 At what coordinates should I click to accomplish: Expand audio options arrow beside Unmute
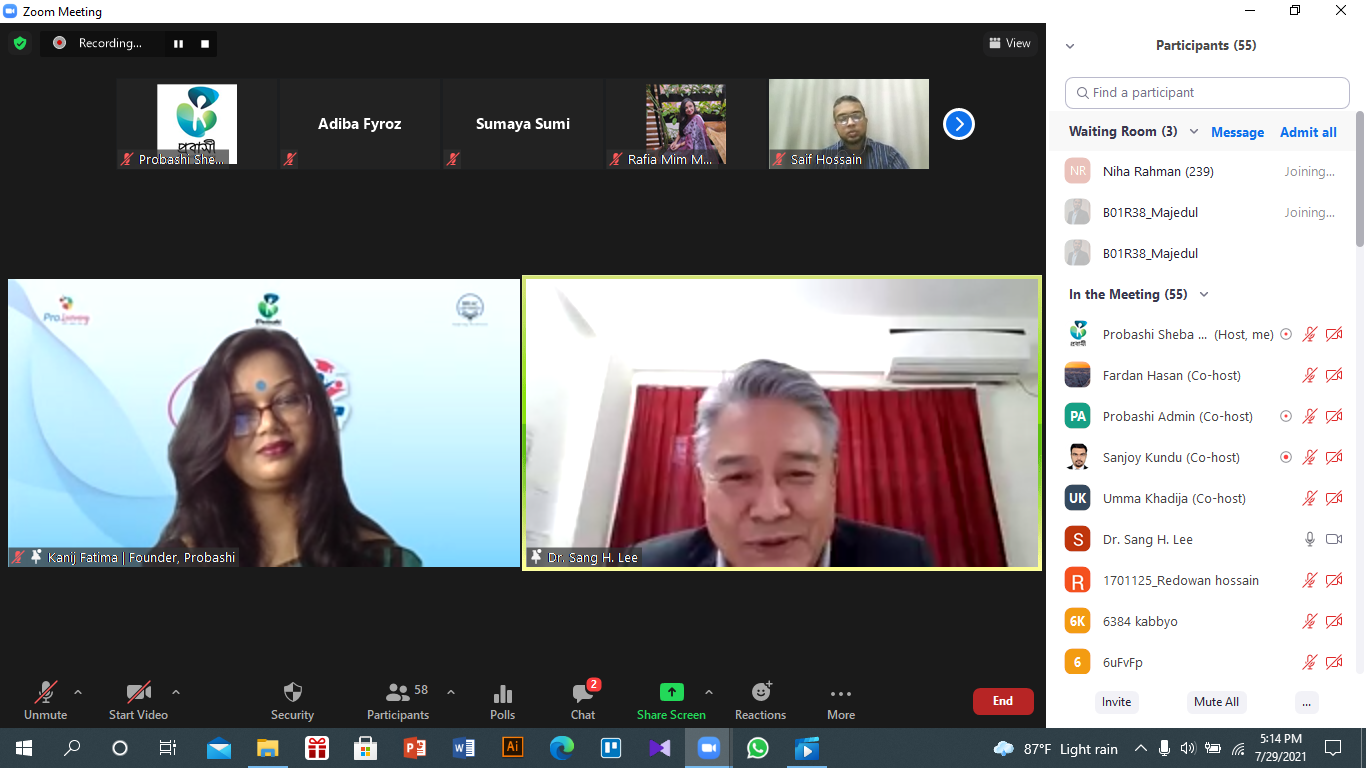pos(78,692)
